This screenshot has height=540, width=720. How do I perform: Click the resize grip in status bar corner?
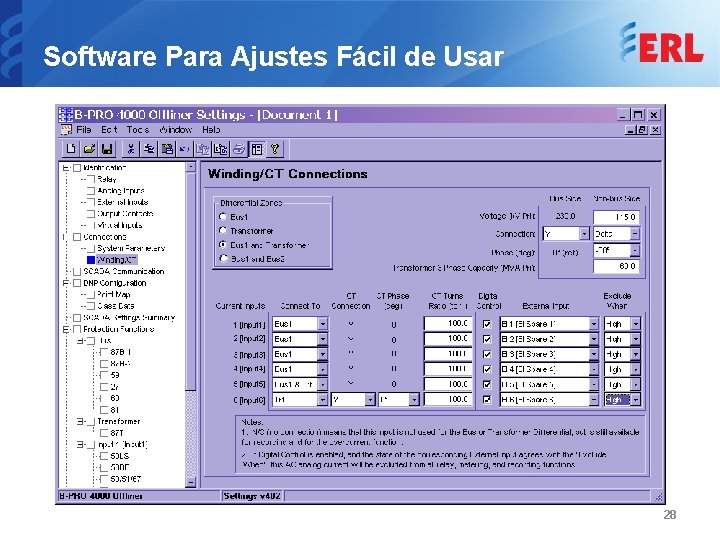click(658, 496)
